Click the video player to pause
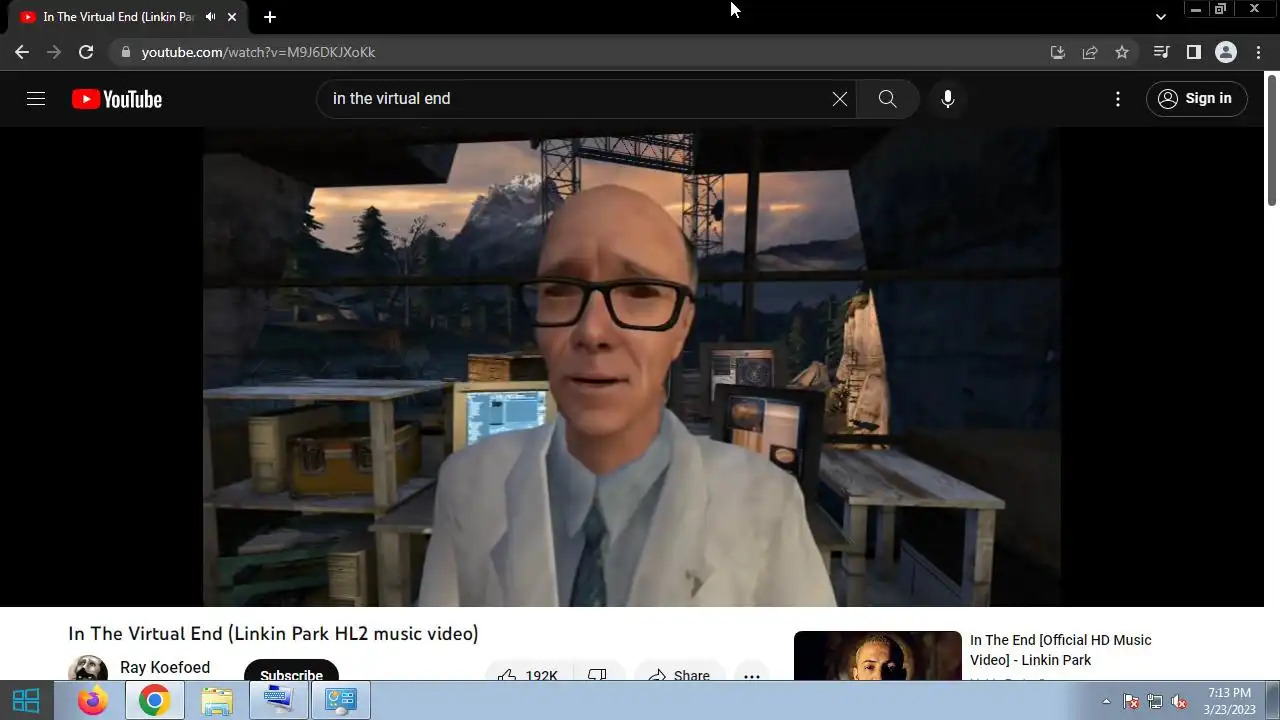Viewport: 1280px width, 720px height. (x=632, y=366)
